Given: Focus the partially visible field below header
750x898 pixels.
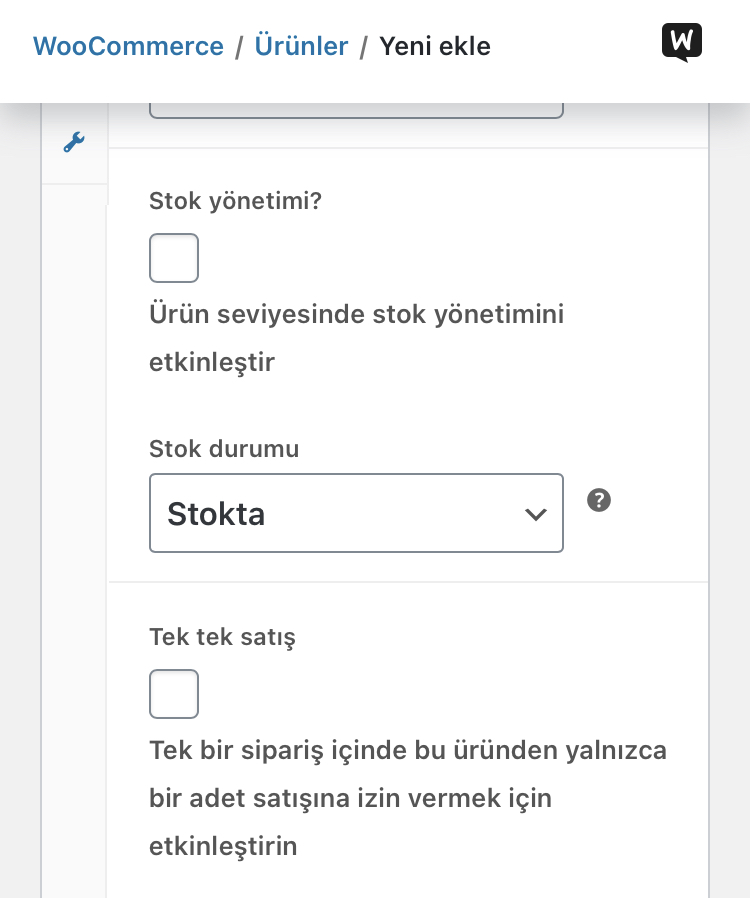Looking at the screenshot, I should tap(356, 110).
